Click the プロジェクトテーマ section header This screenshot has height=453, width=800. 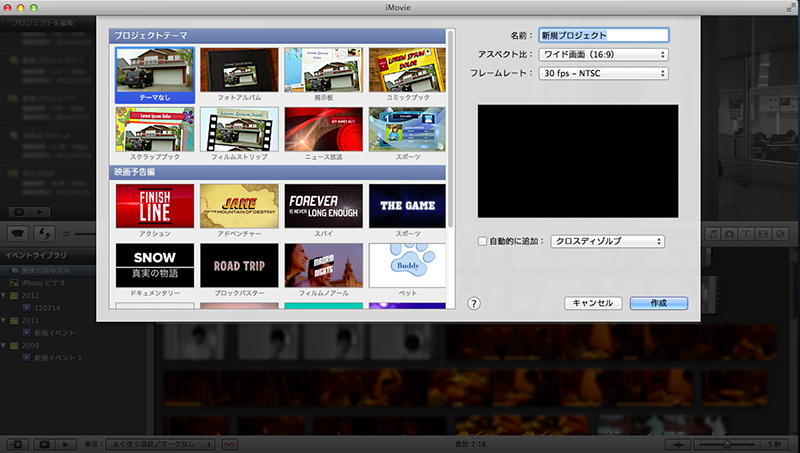click(278, 36)
